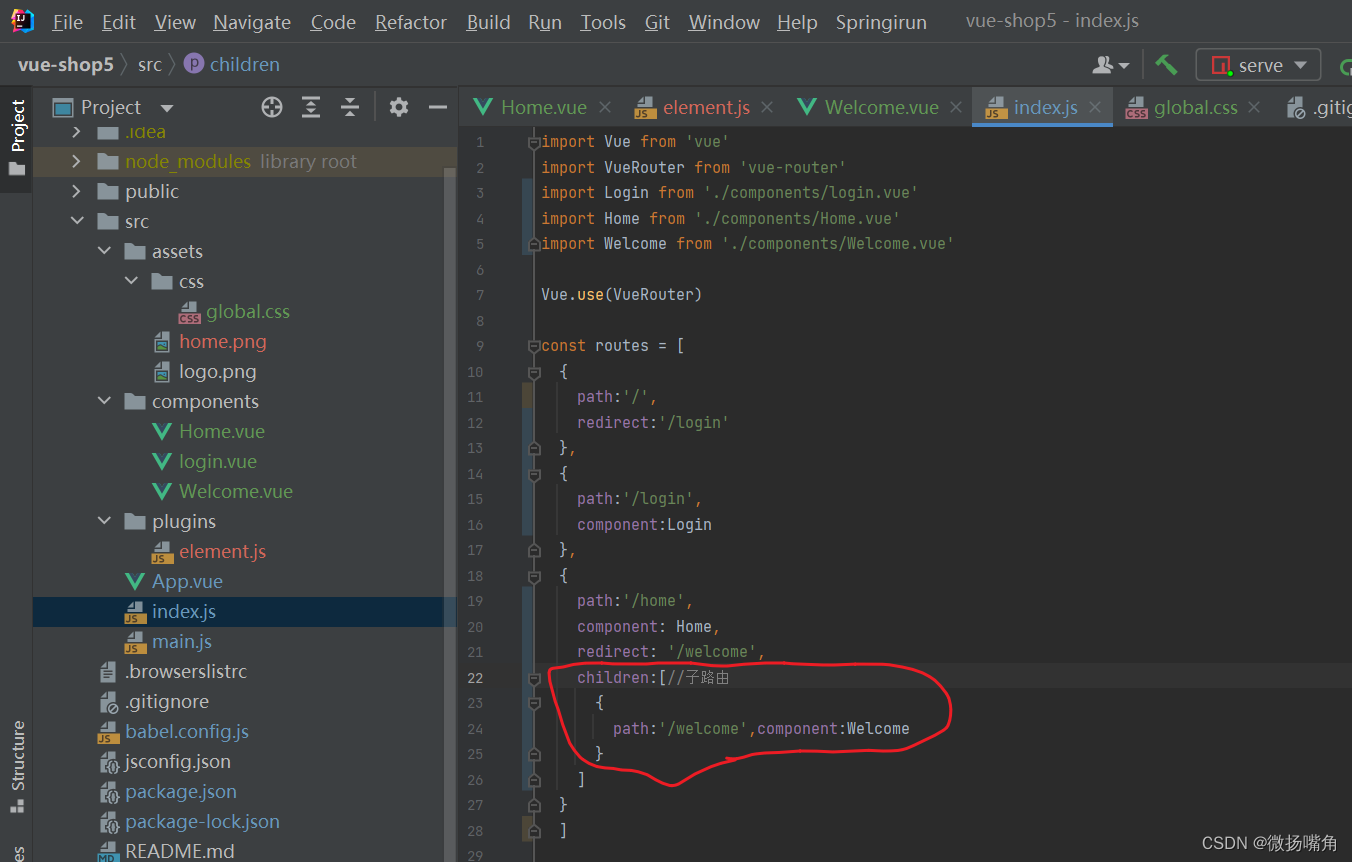
Task: Click the Expand All icon in Project panel
Action: (311, 107)
